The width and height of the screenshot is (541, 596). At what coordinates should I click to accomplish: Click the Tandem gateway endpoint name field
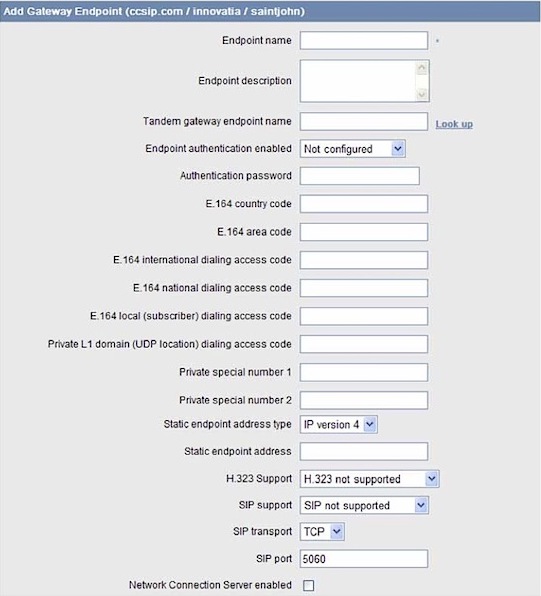tap(363, 122)
